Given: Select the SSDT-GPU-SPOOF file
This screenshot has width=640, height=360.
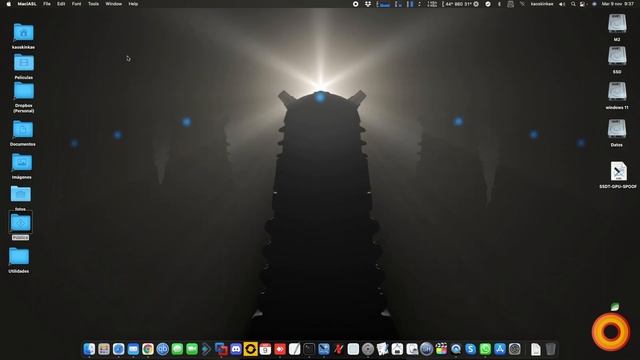Looking at the screenshot, I should 618,171.
